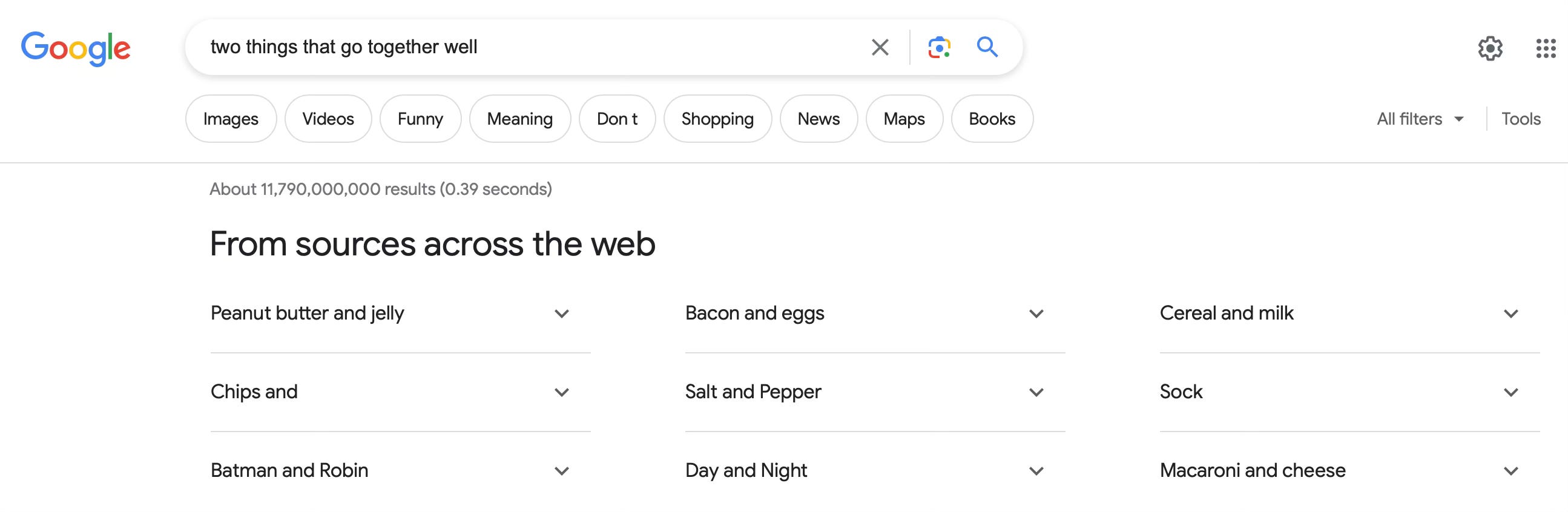Screen dimensions: 1568x512
Task: Expand the Bacon and eggs chevron
Action: (x=1036, y=313)
